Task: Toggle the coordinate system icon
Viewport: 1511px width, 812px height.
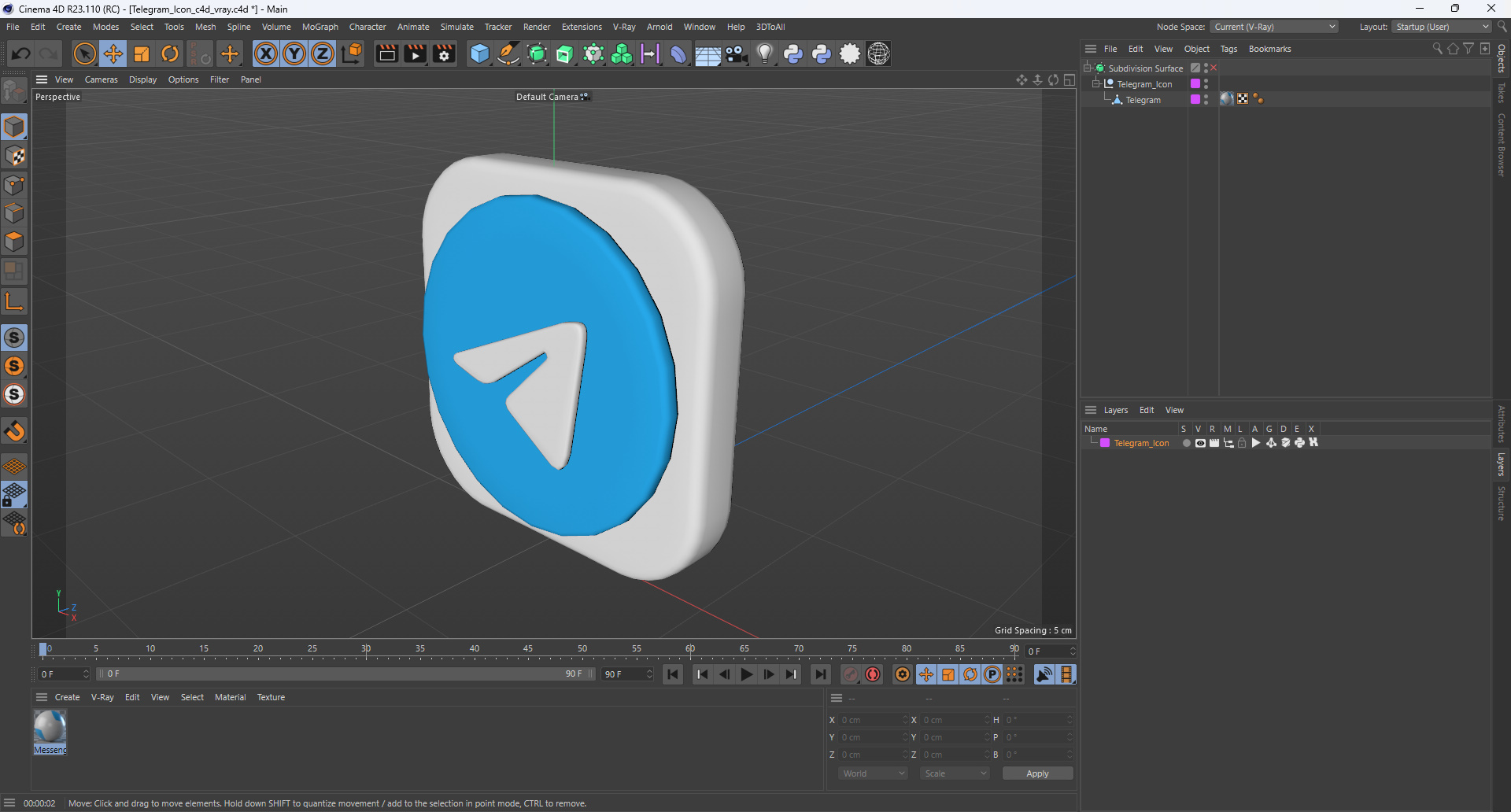Action: [353, 54]
